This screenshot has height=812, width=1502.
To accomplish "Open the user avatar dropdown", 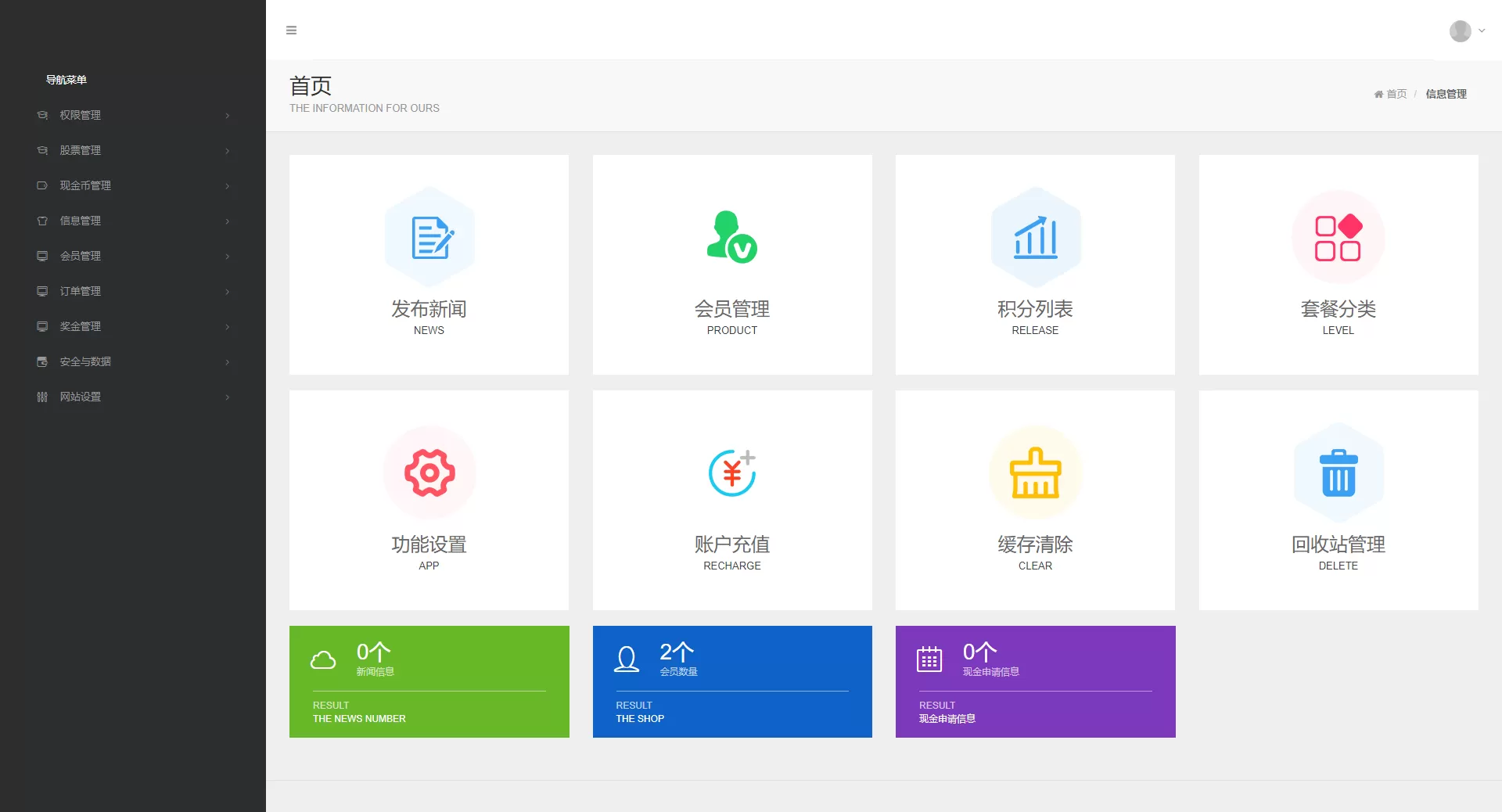I will pyautogui.click(x=1465, y=31).
